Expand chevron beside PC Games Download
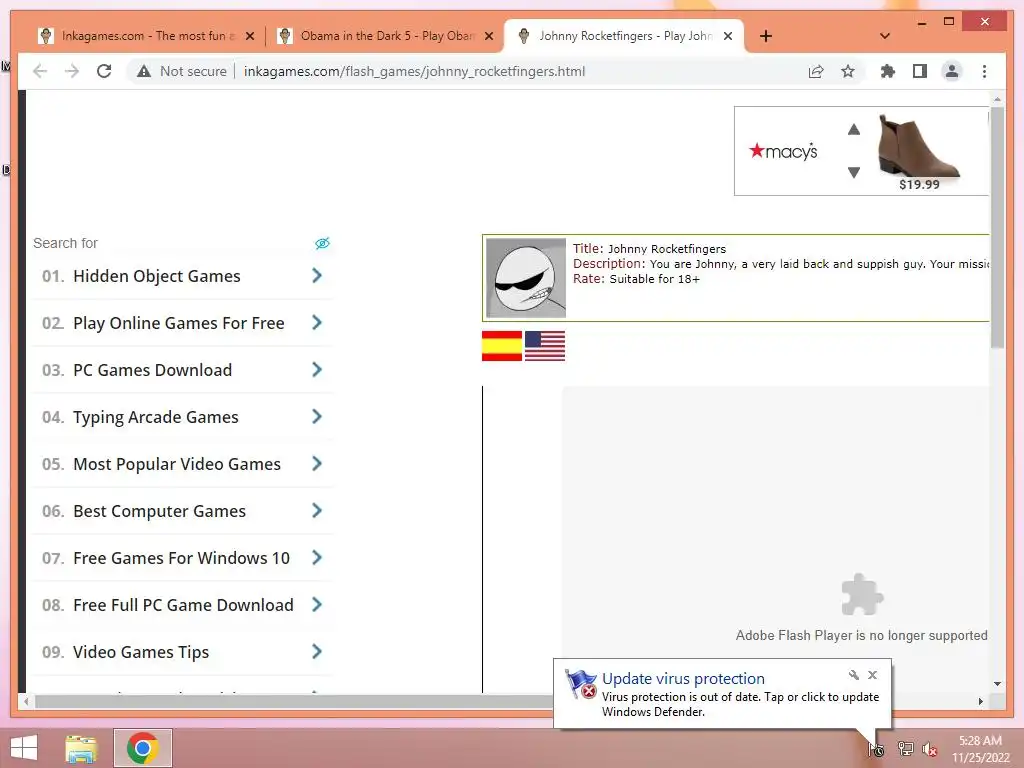 pyautogui.click(x=317, y=370)
